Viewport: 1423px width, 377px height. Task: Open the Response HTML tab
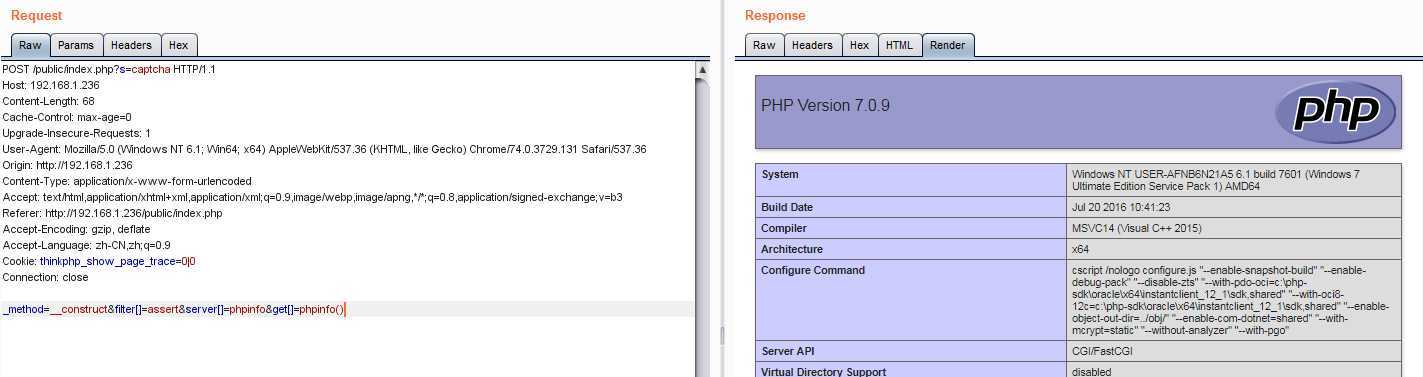pyautogui.click(x=899, y=45)
